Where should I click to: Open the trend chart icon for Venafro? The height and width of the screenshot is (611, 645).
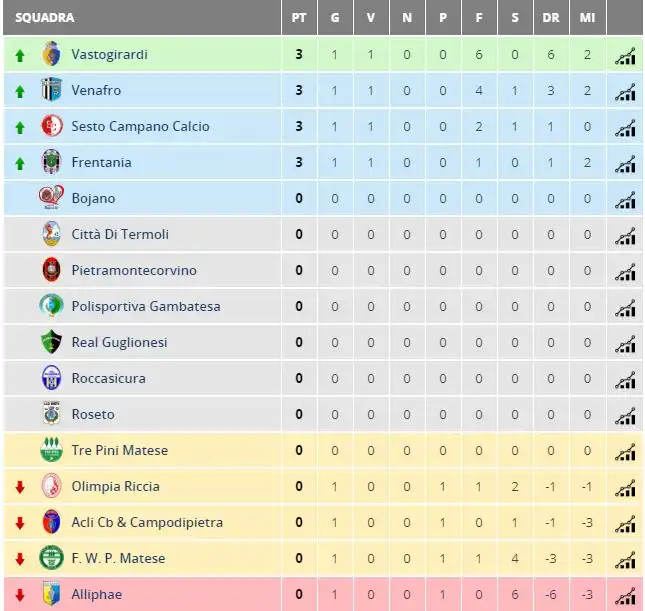(x=625, y=92)
